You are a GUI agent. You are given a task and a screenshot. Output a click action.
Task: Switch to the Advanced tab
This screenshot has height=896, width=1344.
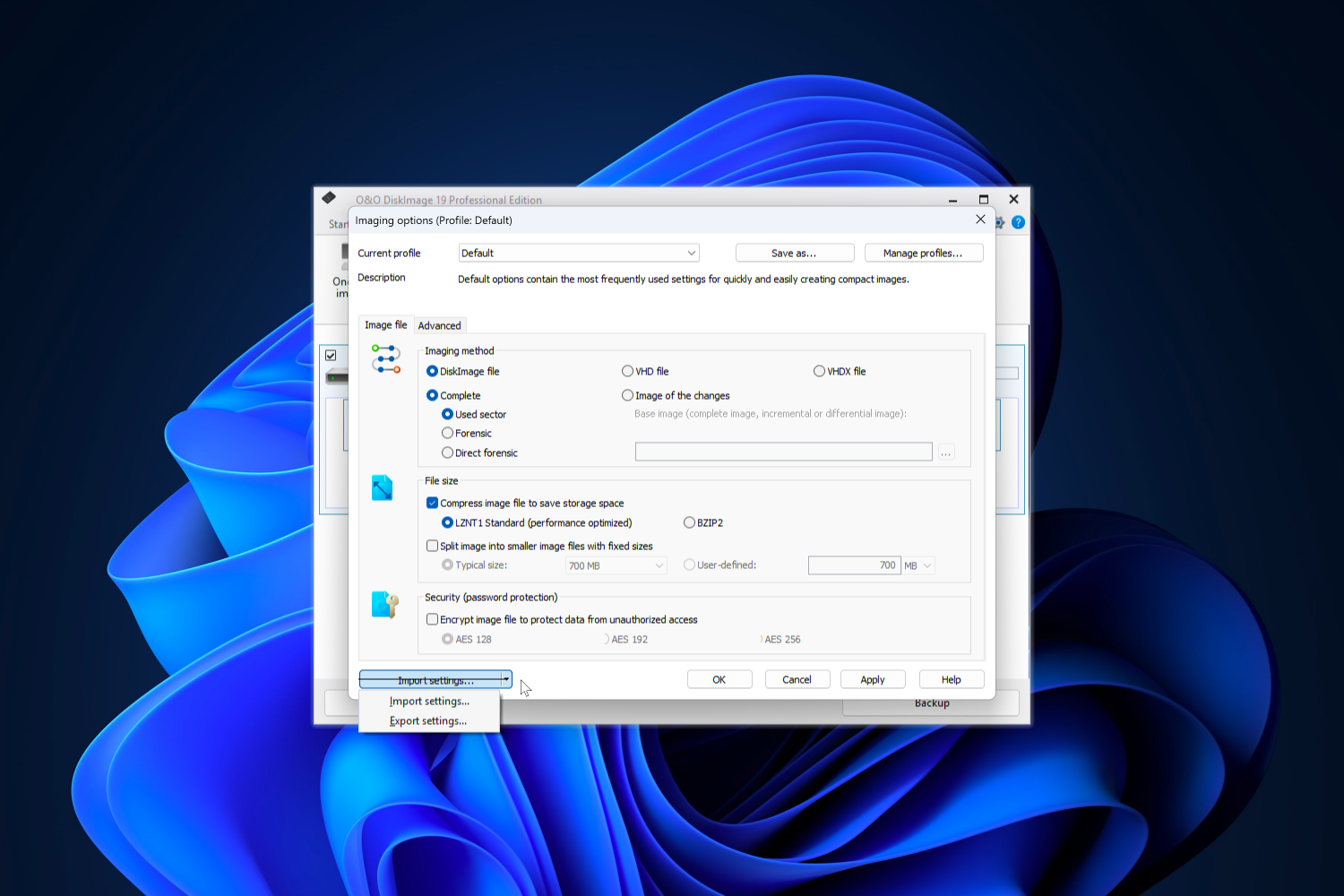[x=439, y=326]
